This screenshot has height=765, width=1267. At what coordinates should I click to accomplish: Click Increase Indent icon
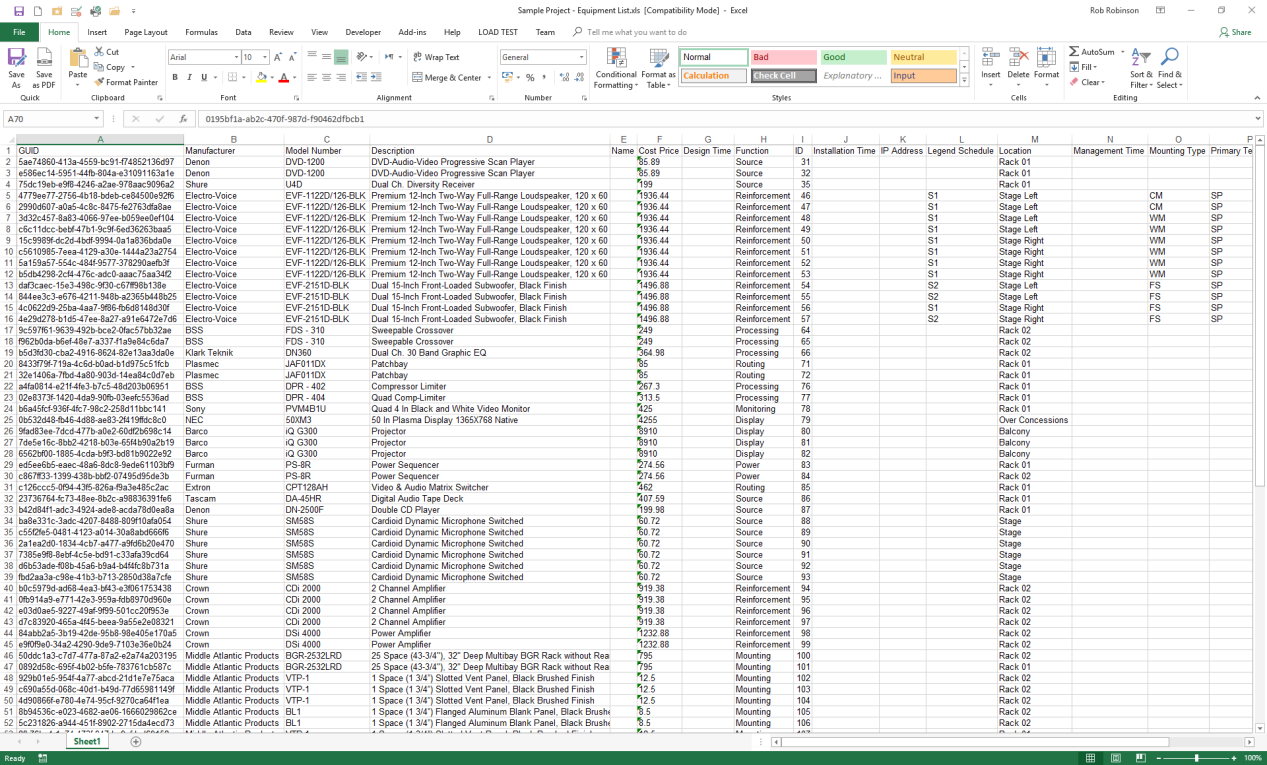click(376, 77)
